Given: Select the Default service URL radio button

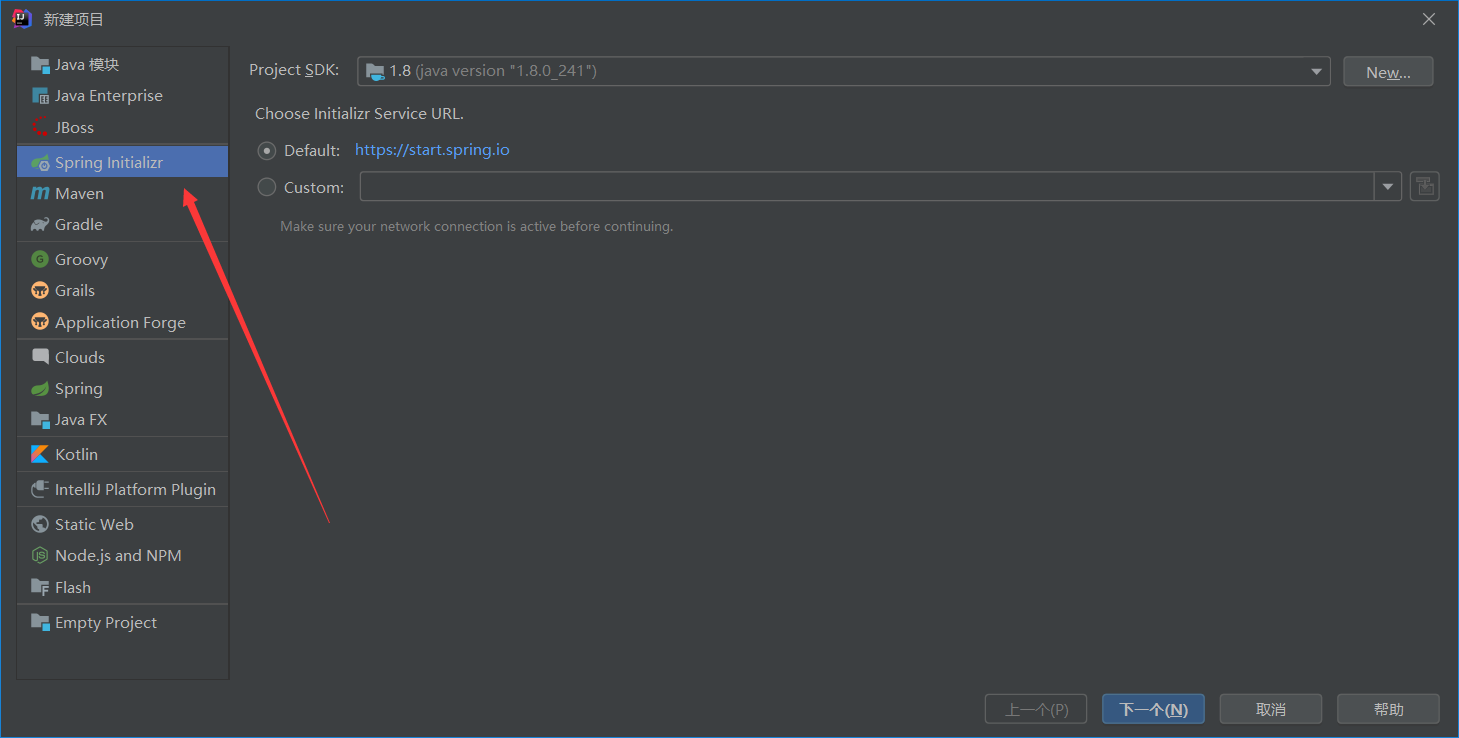Looking at the screenshot, I should pos(267,150).
